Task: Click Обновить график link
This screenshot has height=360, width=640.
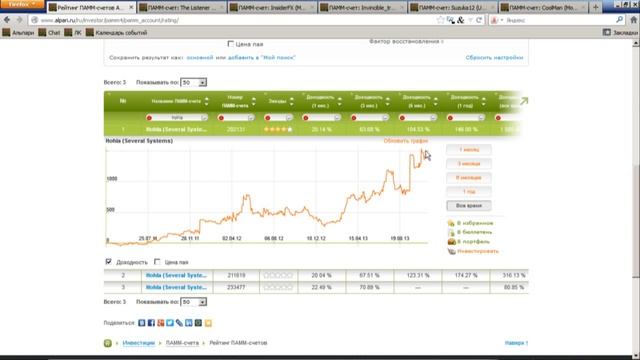Action: coord(406,141)
